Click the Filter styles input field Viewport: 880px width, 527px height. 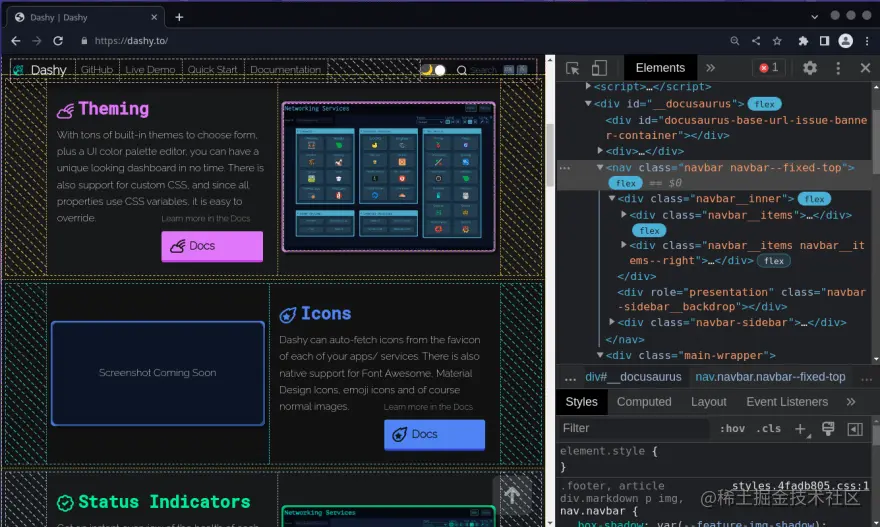coord(634,428)
